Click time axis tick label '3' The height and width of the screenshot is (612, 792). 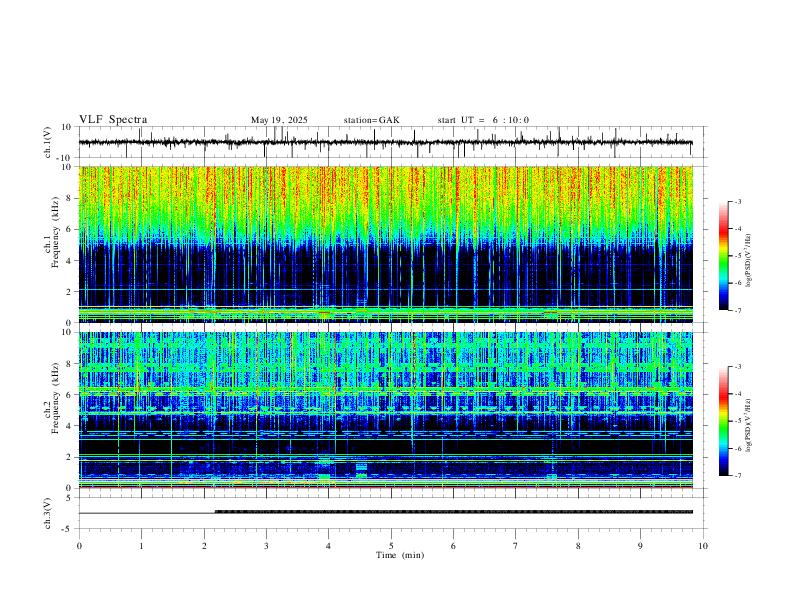tap(266, 546)
